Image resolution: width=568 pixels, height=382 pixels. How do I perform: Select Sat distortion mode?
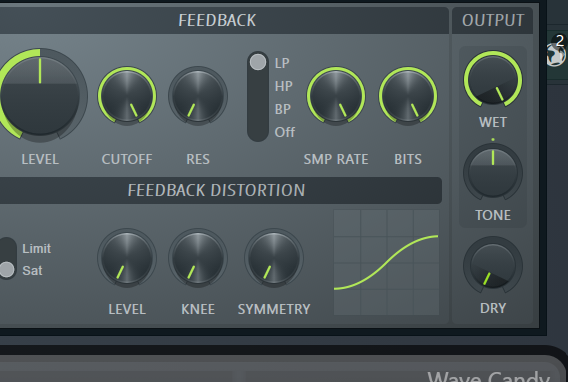(x=32, y=270)
